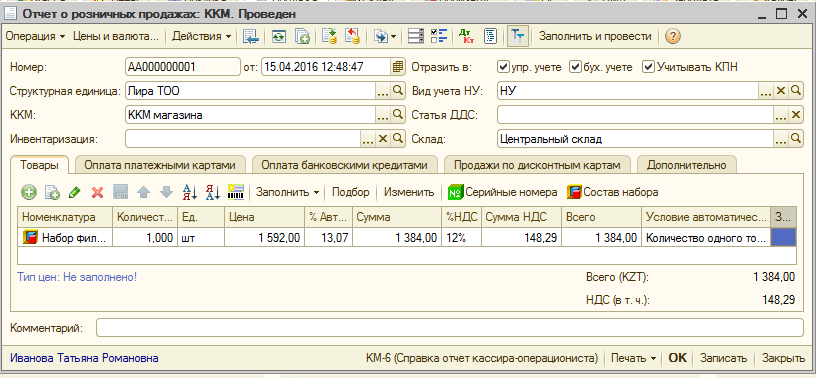816x378 pixels.
Task: Open the document subordination structure icon
Action: pos(415,36)
